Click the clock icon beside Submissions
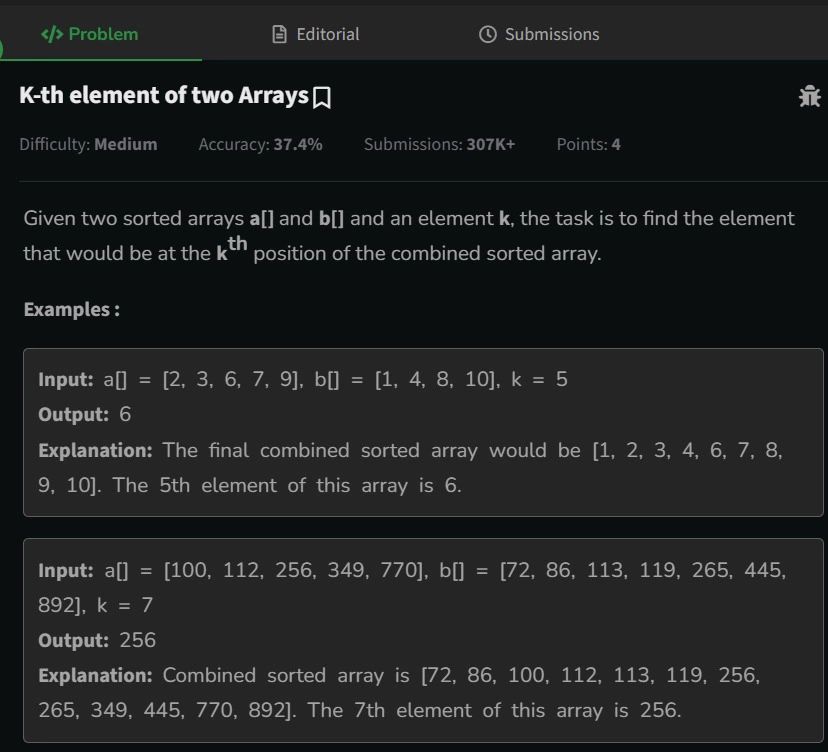The height and width of the screenshot is (752, 828). tap(487, 34)
